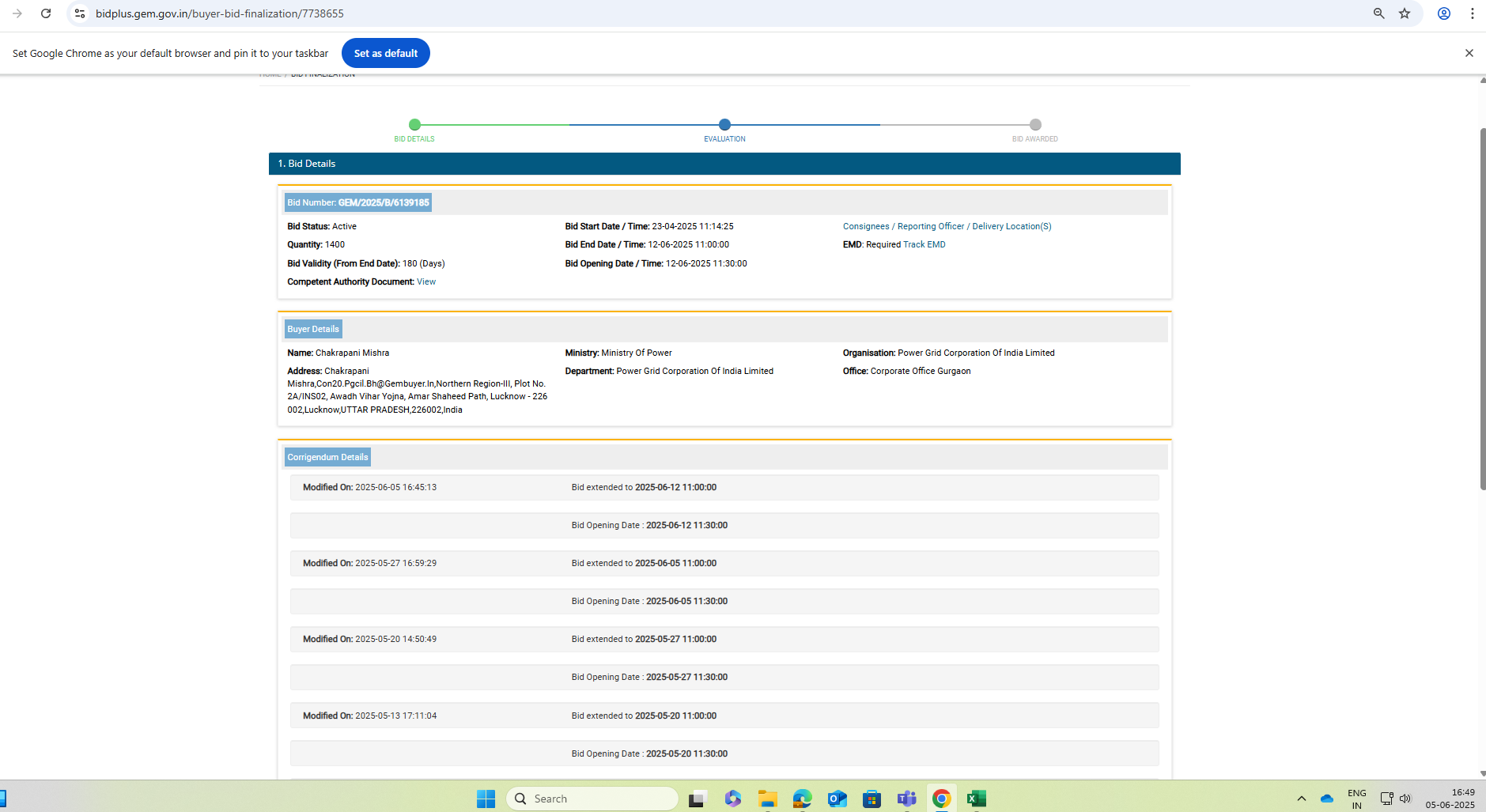
Task: Open Microsoft Edge from taskbar
Action: 802,799
